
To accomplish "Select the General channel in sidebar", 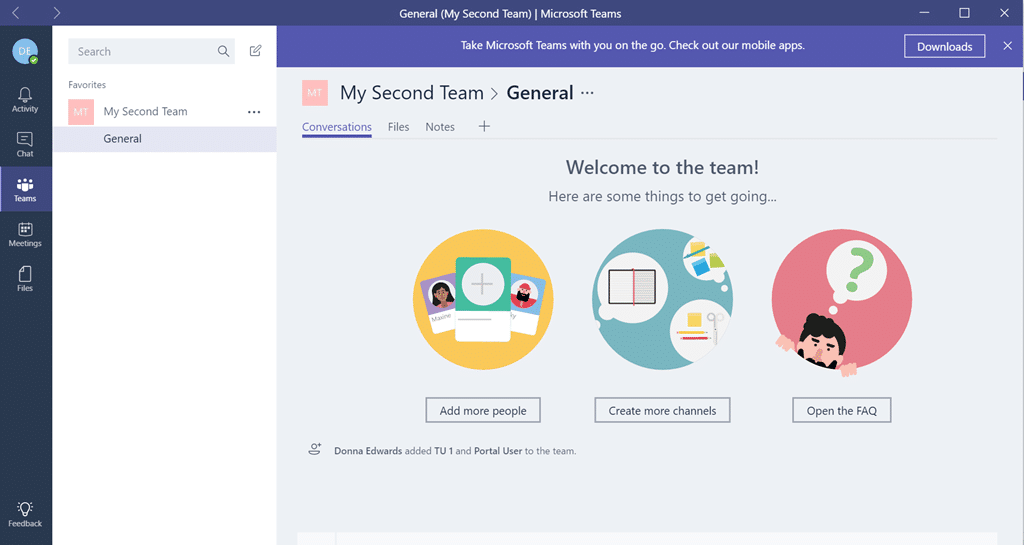I will coord(165,139).
